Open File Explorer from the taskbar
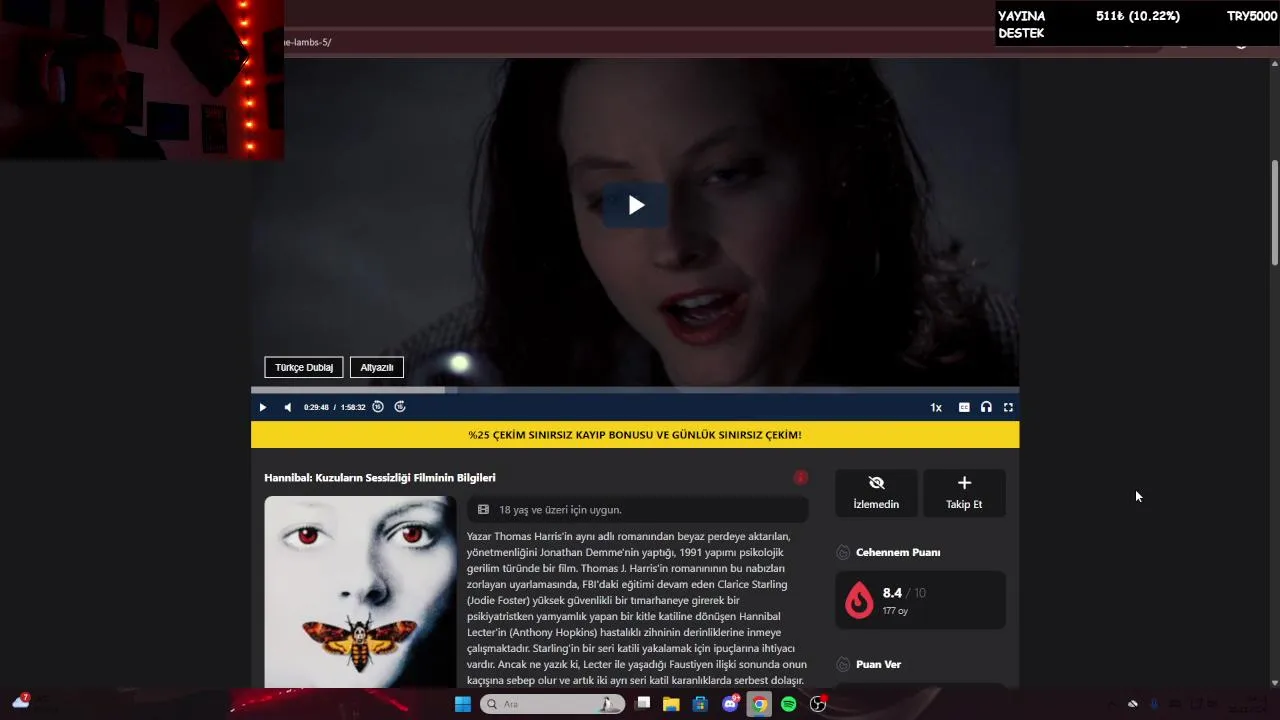This screenshot has width=1280, height=720. pyautogui.click(x=671, y=704)
